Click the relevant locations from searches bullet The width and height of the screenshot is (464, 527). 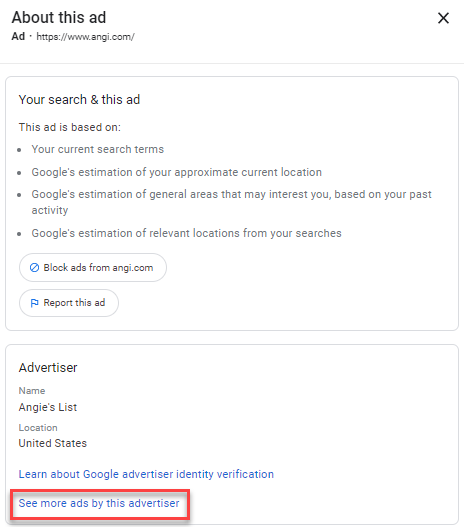point(186,233)
